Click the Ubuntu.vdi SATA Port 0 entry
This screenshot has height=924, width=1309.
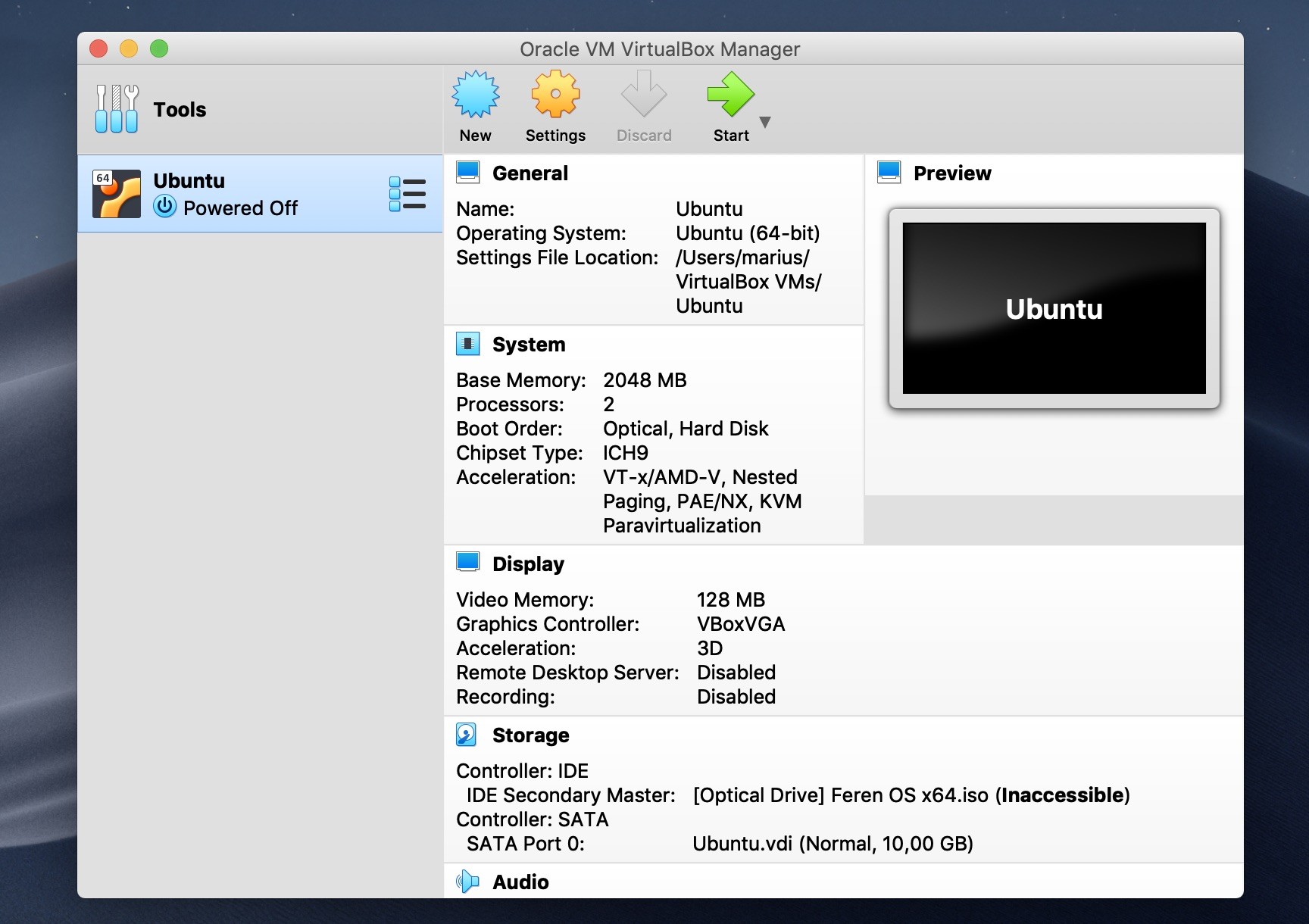pos(832,844)
